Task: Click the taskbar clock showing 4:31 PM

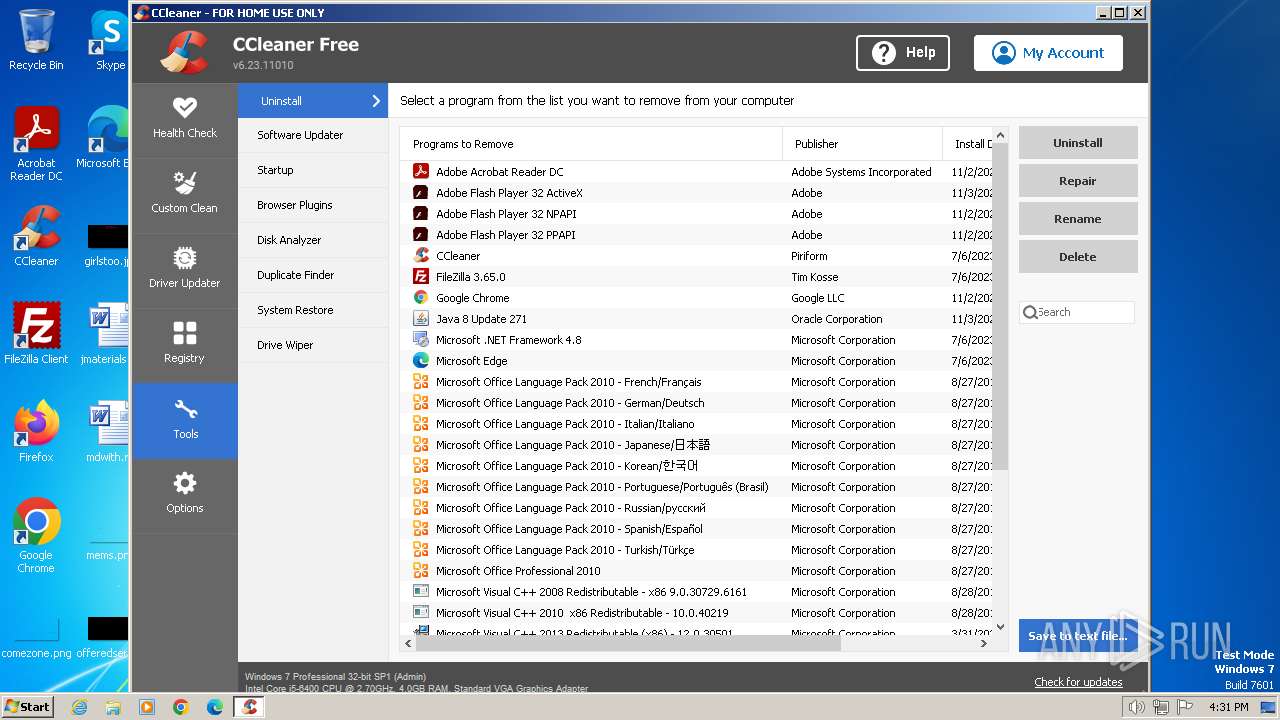Action: click(1228, 707)
